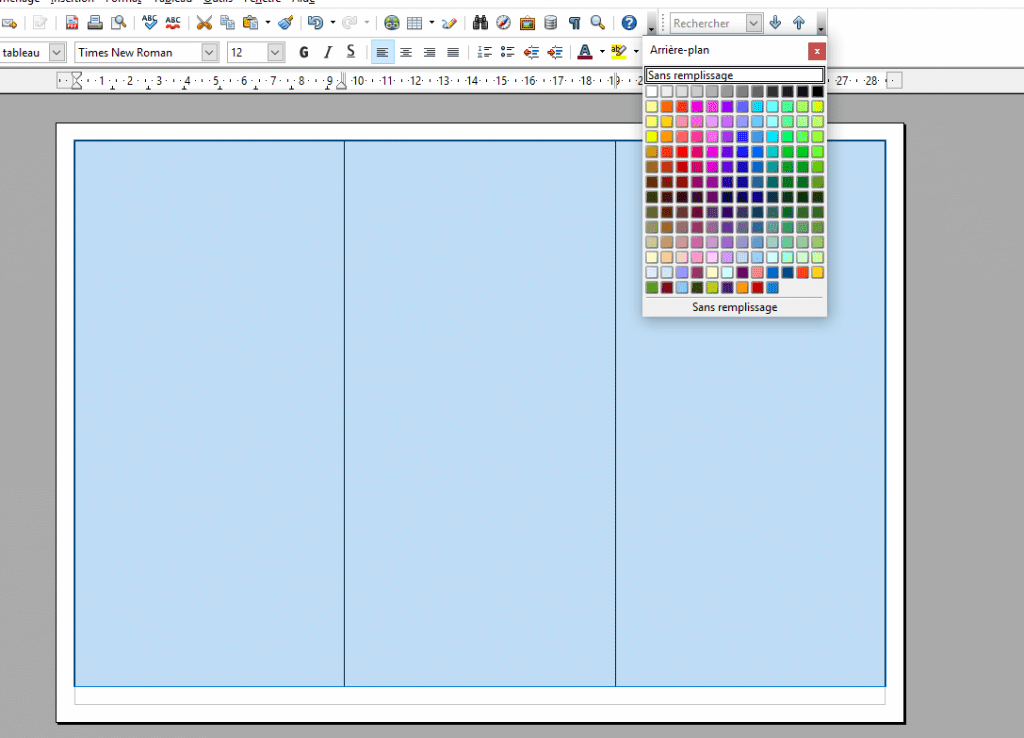Click inside the Rechercher search field

pyautogui.click(x=709, y=24)
